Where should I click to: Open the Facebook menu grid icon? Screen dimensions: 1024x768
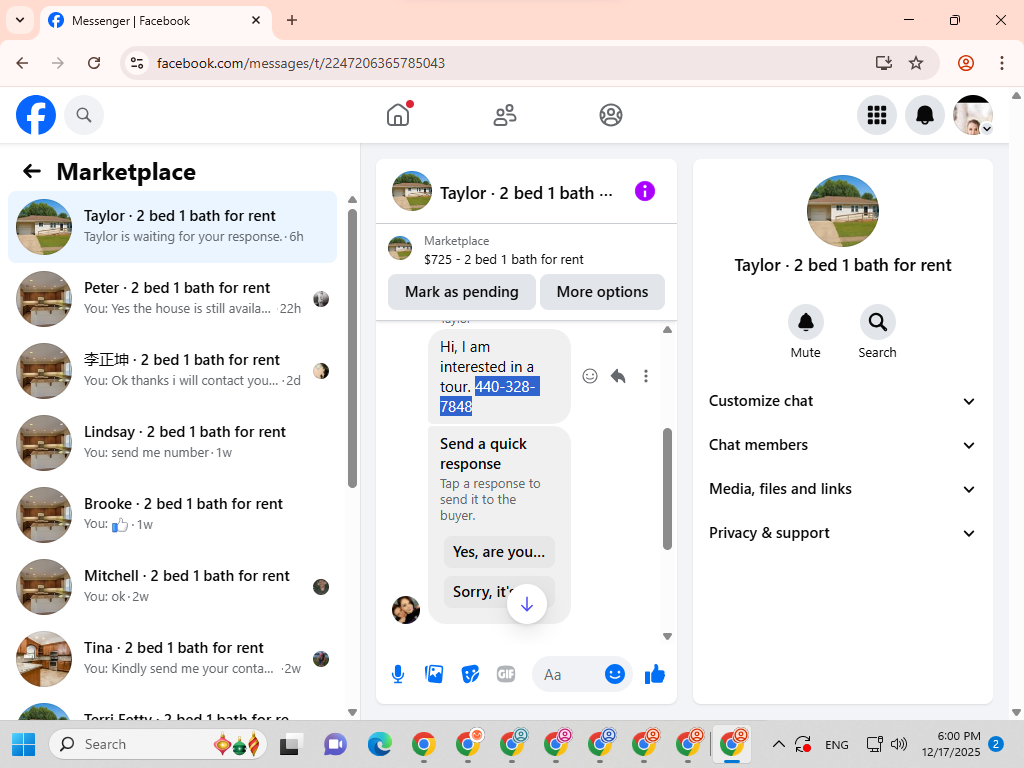(876, 115)
